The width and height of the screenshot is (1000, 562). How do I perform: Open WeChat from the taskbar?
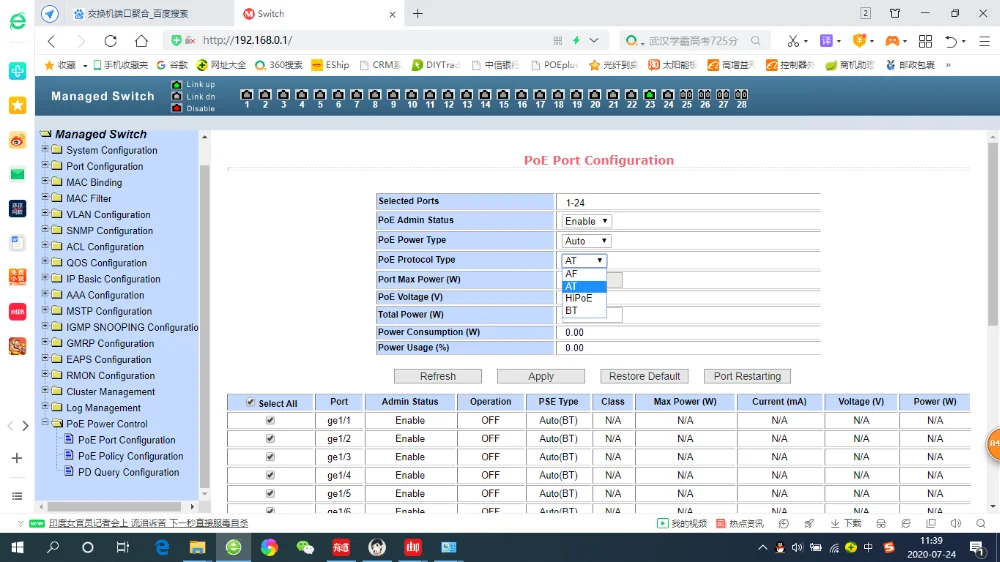[305, 547]
